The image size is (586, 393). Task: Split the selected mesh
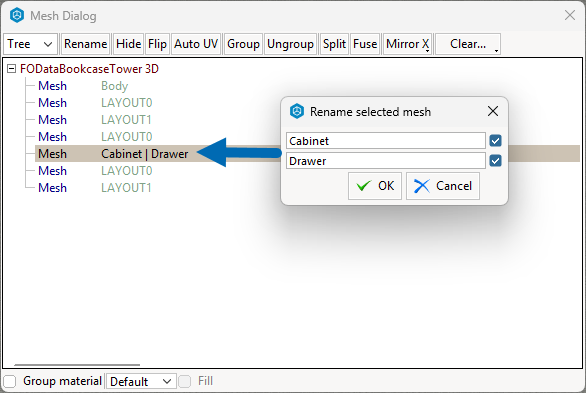[334, 44]
